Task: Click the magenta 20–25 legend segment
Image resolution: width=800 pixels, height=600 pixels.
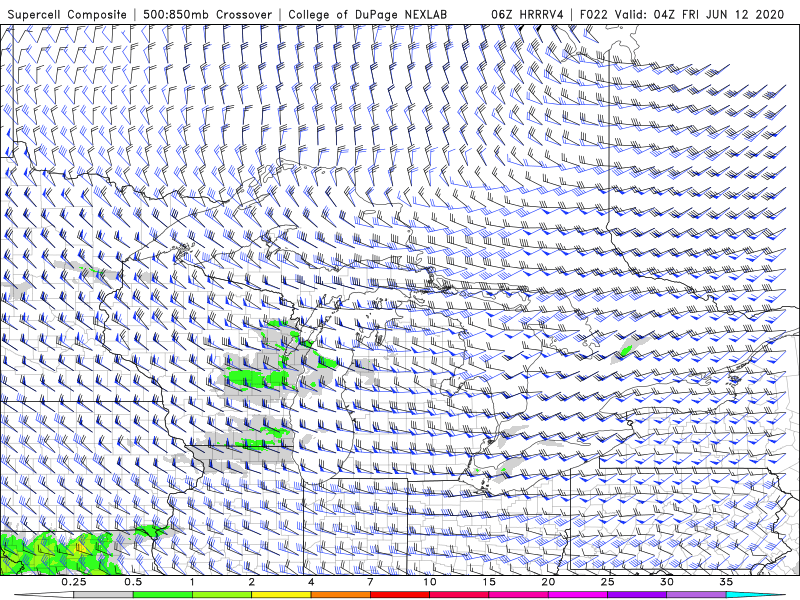Action: pyautogui.click(x=578, y=595)
